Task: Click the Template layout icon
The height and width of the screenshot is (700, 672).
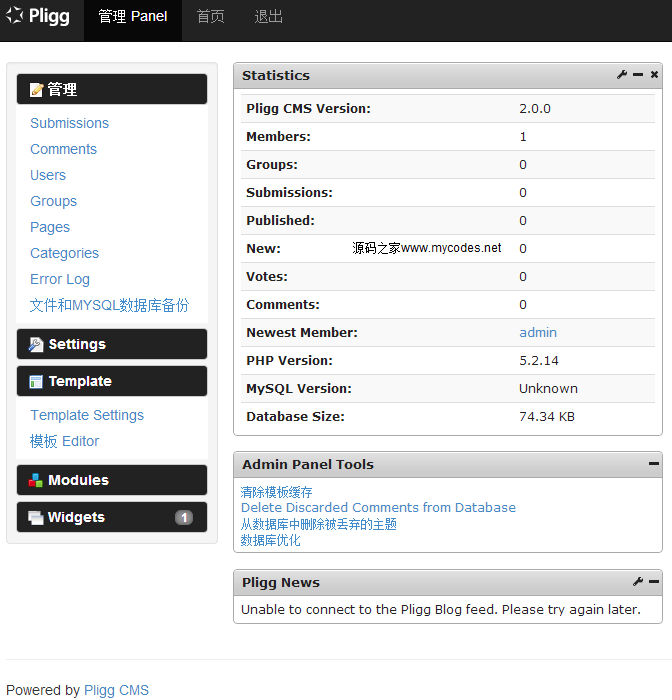Action: click(x=36, y=382)
